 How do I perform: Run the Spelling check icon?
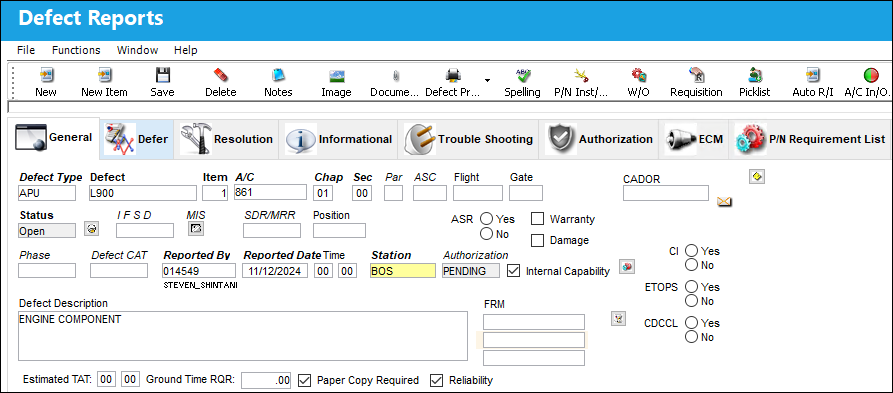pos(522,75)
